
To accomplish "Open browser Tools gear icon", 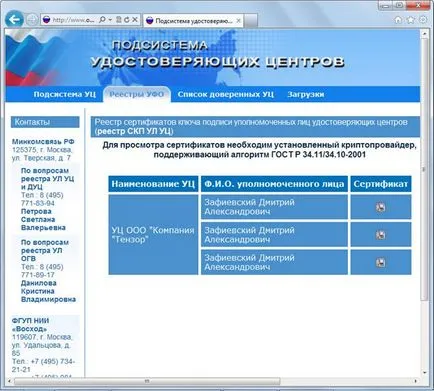I will tap(423, 20).
